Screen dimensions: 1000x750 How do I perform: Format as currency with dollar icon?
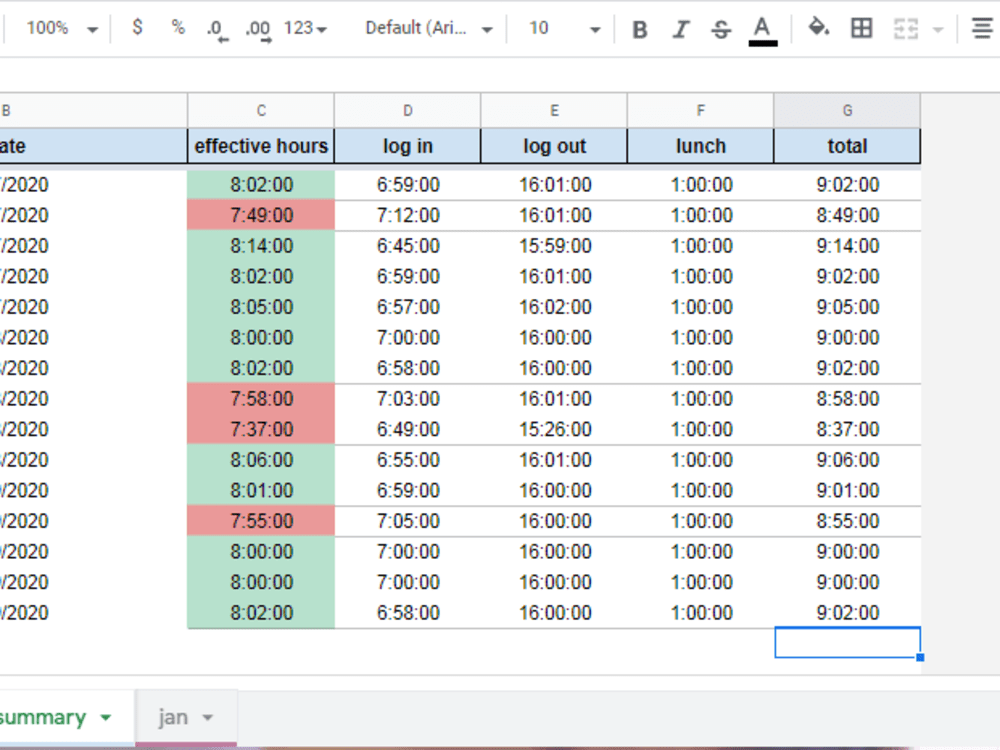tap(137, 27)
